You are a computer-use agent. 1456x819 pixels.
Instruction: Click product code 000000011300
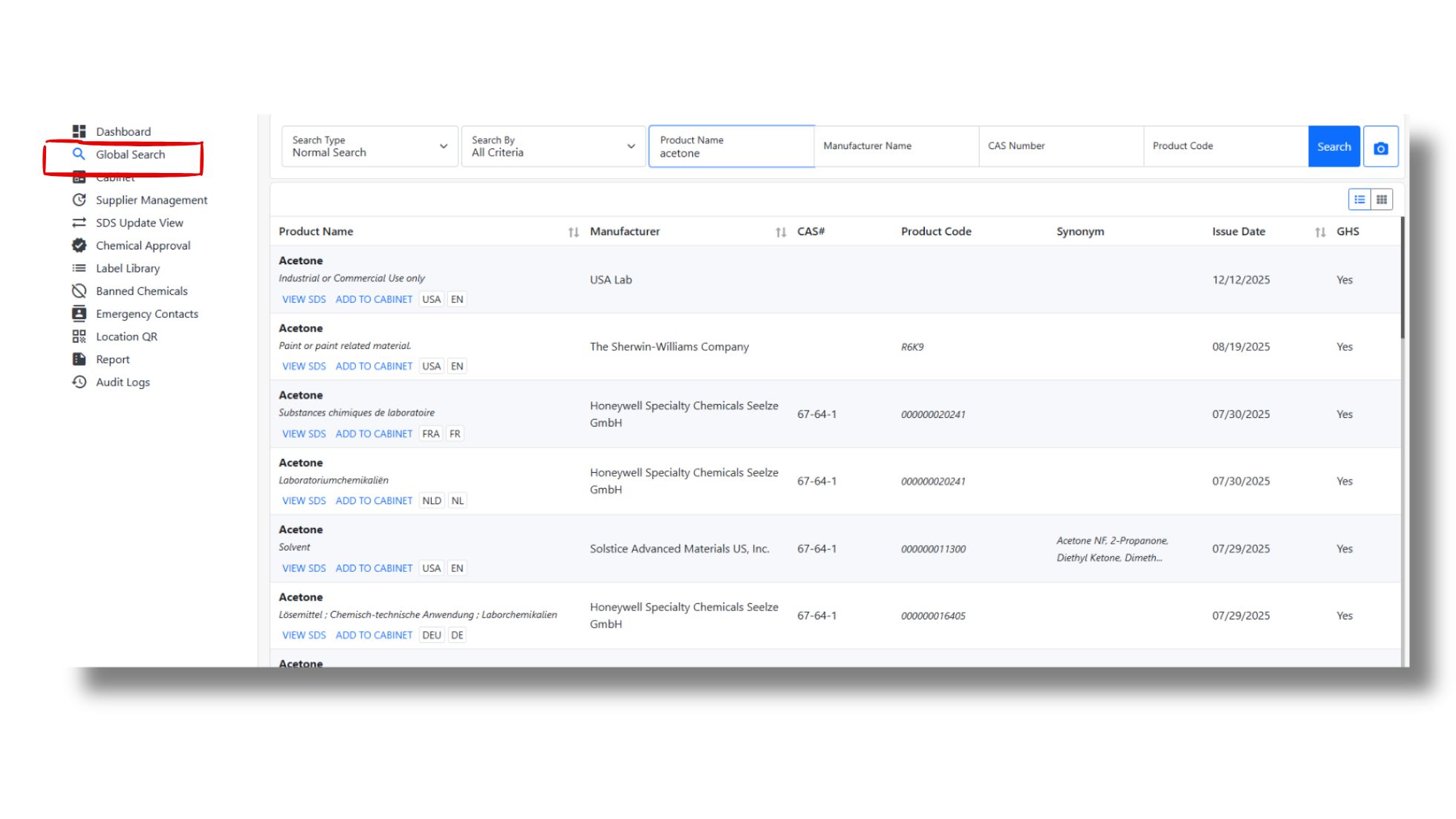[933, 549]
